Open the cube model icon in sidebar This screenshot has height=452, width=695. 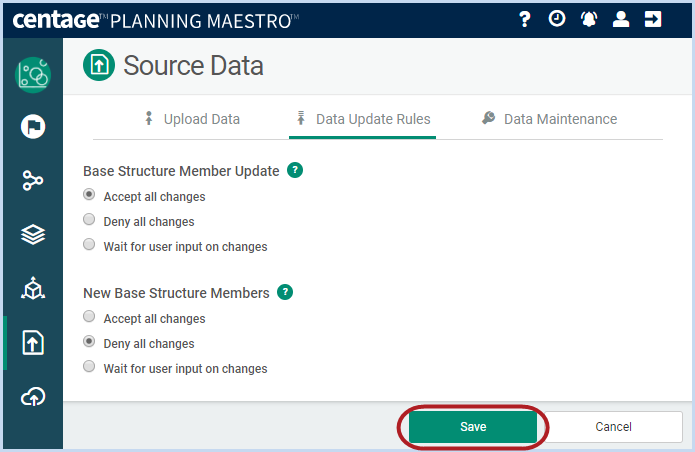tap(33, 288)
